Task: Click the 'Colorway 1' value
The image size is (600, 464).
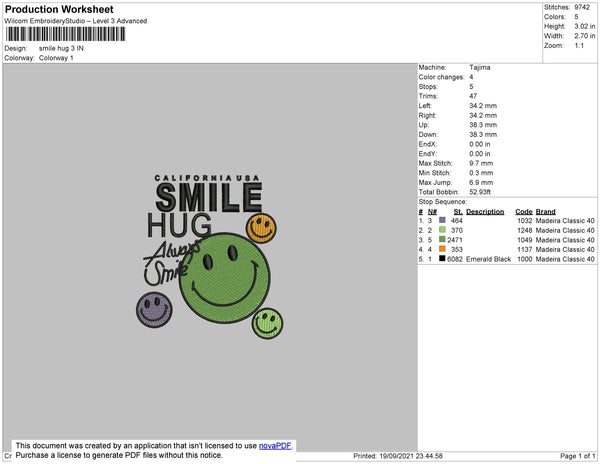Action: 56,58
